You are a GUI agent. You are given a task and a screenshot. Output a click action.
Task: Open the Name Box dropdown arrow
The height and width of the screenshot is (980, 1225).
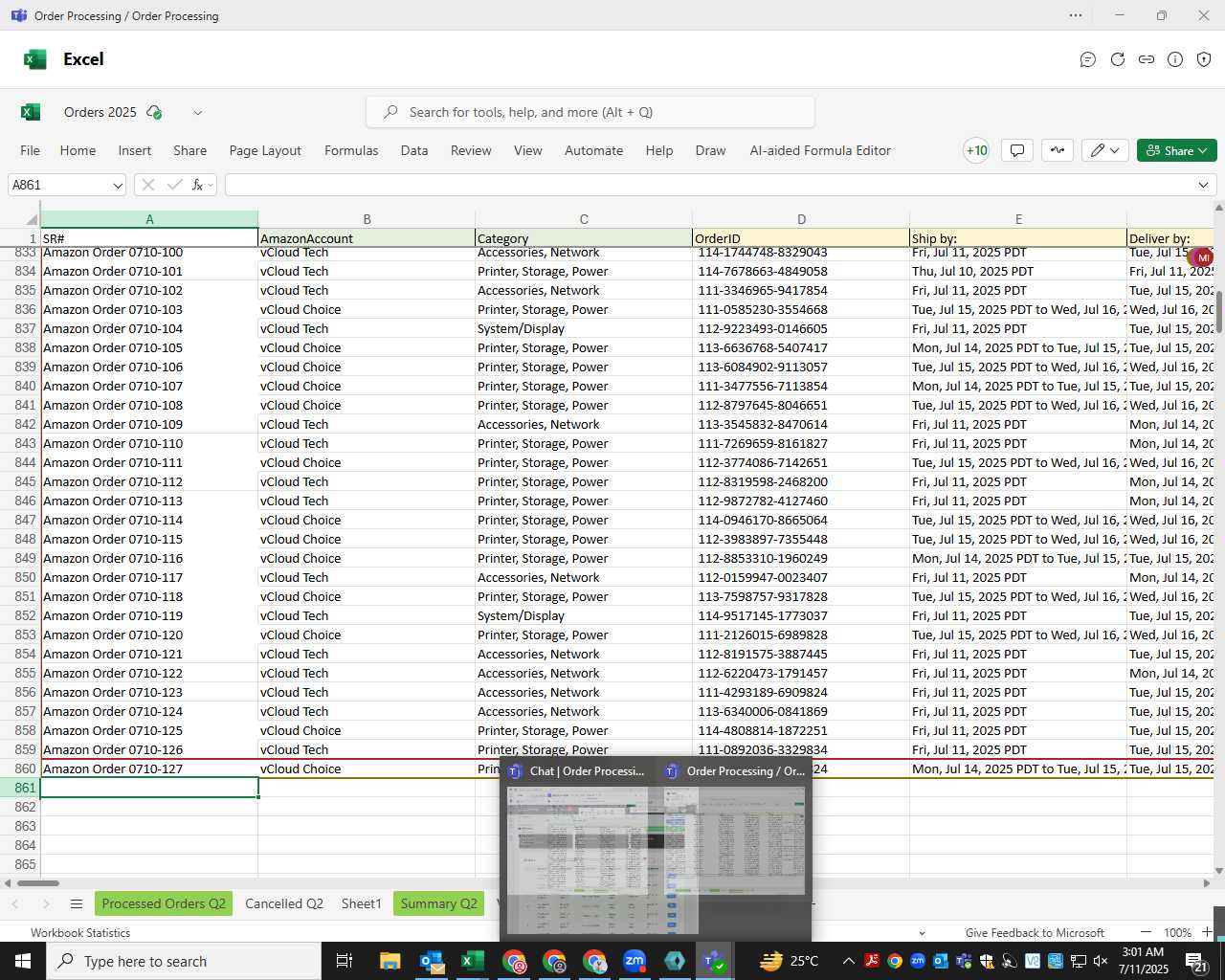click(x=118, y=186)
